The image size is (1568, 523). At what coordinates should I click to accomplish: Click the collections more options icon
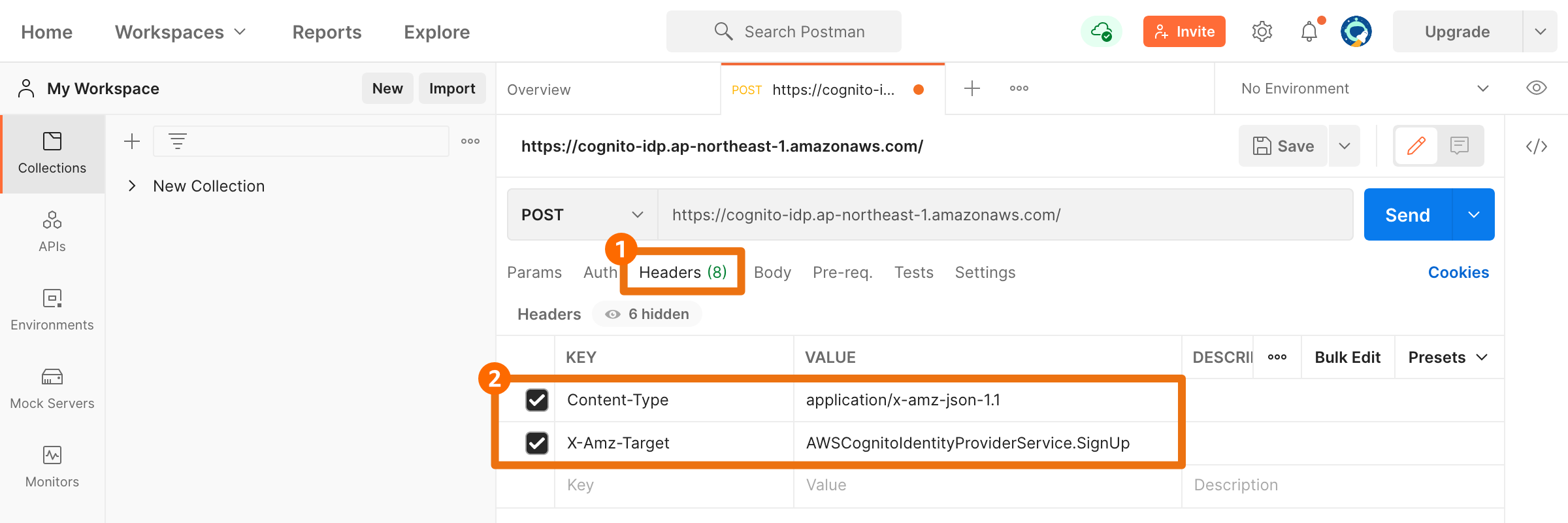point(470,141)
